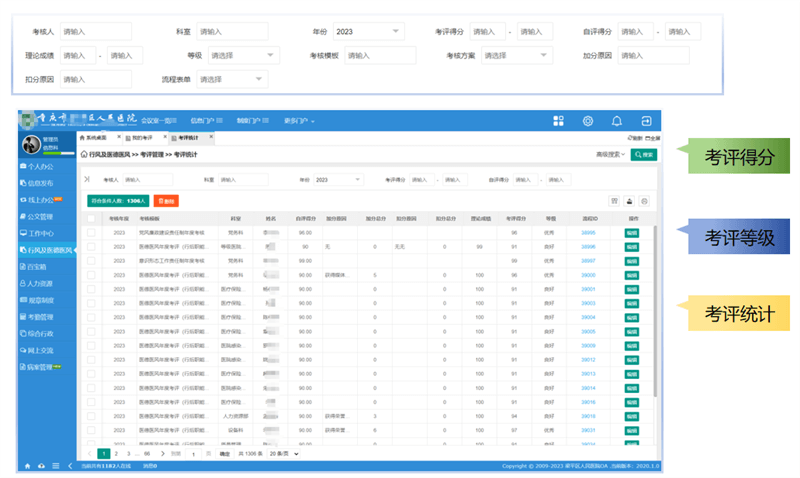Open settings gear icon in top bar
The image size is (800, 478).
pyautogui.click(x=588, y=121)
